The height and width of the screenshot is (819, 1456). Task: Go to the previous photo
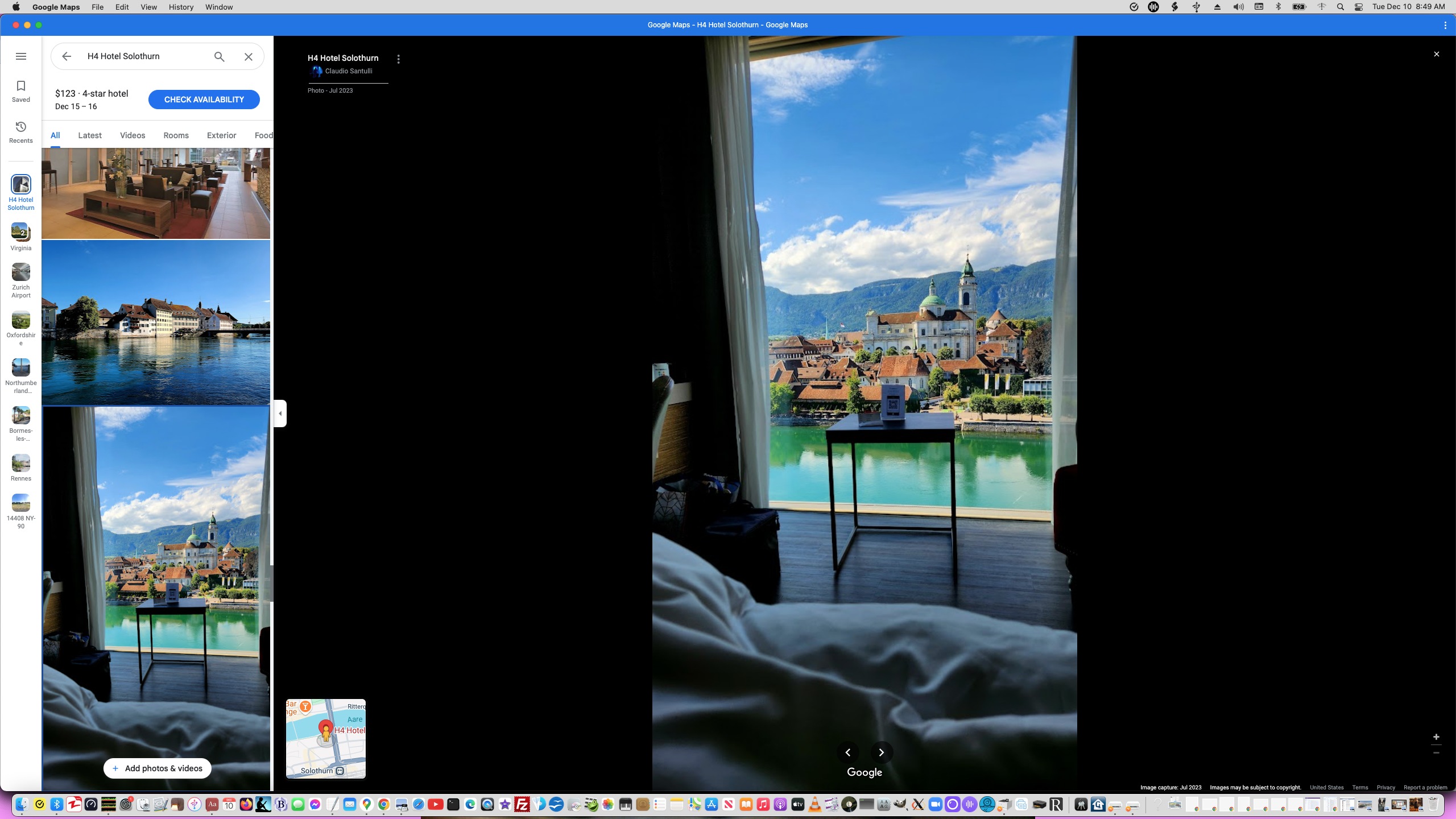click(848, 752)
